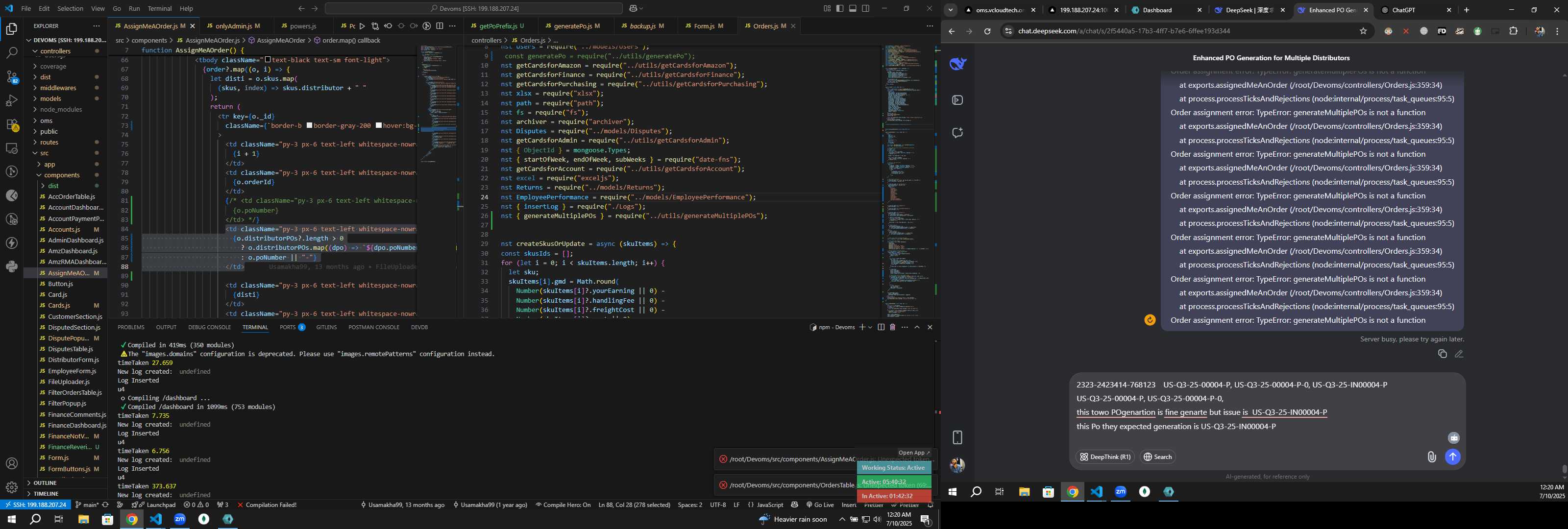Switch to the PORTS panel tab
The width and height of the screenshot is (1568, 529).
click(x=292, y=328)
